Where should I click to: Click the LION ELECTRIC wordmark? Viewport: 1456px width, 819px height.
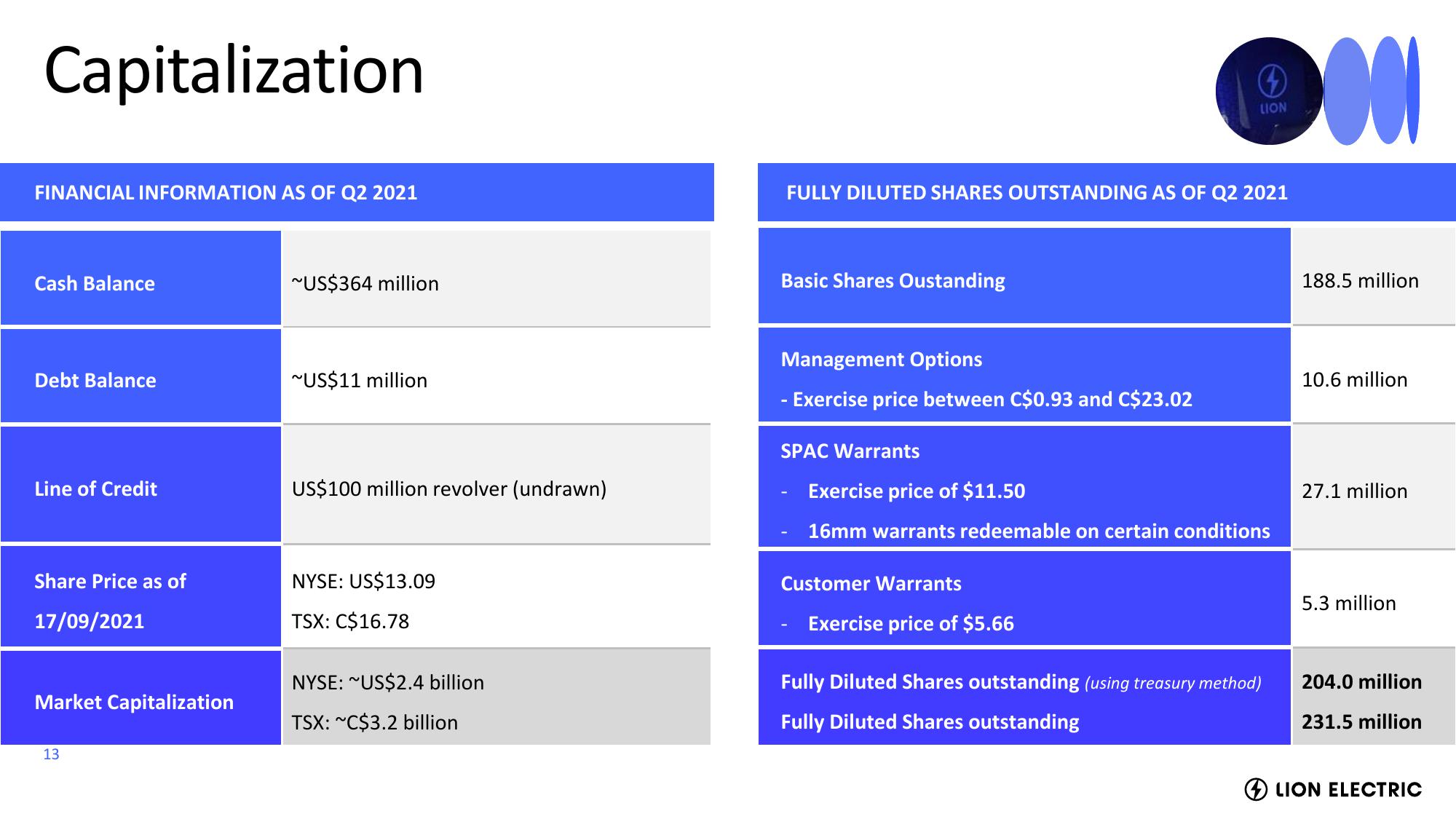coord(1348,790)
